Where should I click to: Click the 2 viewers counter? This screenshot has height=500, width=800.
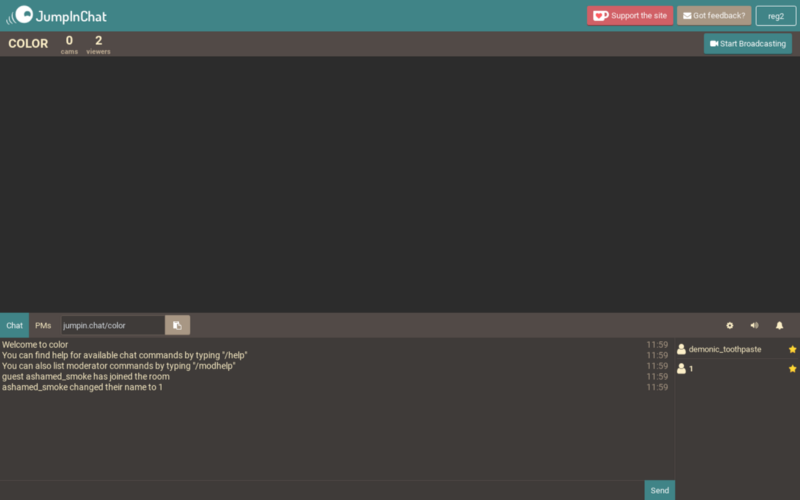[x=98, y=44]
